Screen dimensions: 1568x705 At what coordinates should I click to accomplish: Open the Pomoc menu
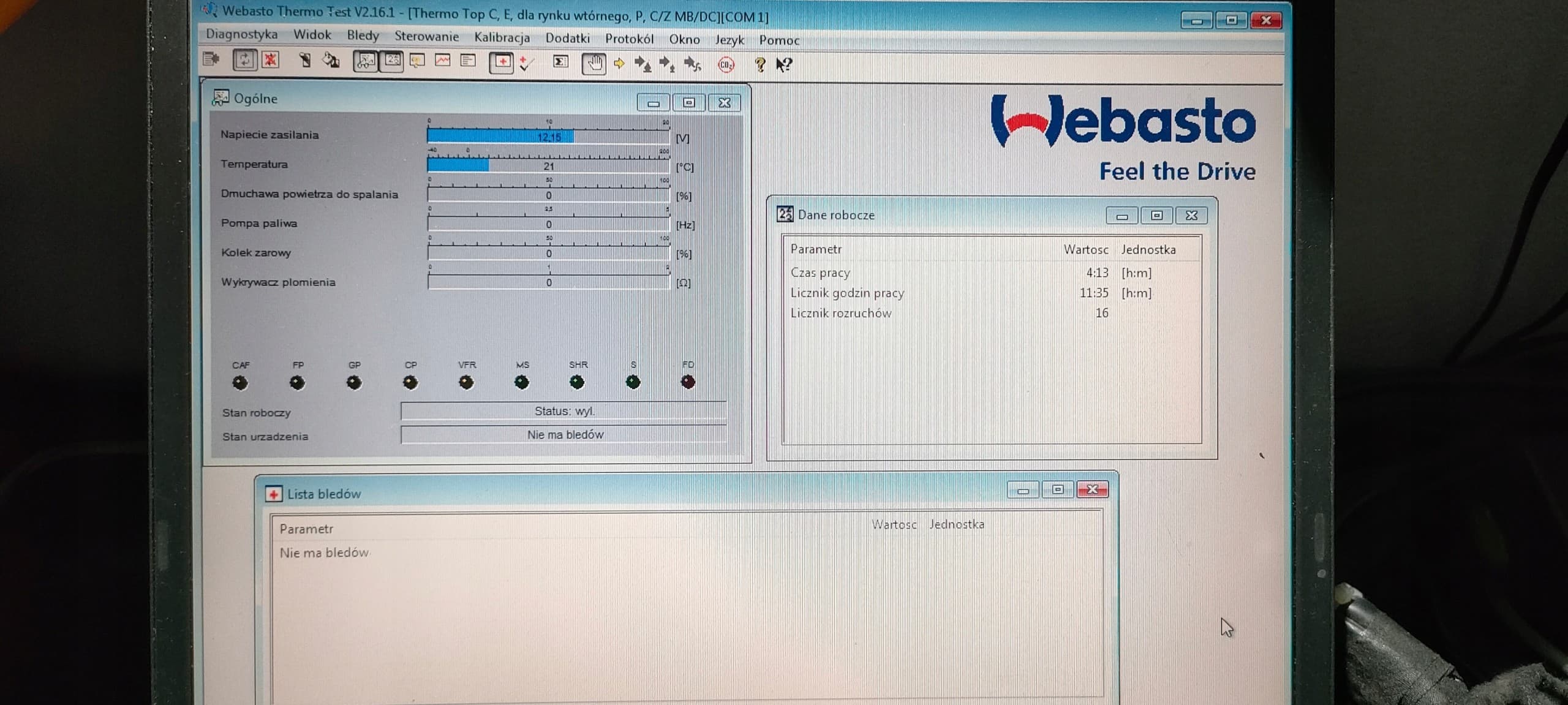[x=779, y=40]
